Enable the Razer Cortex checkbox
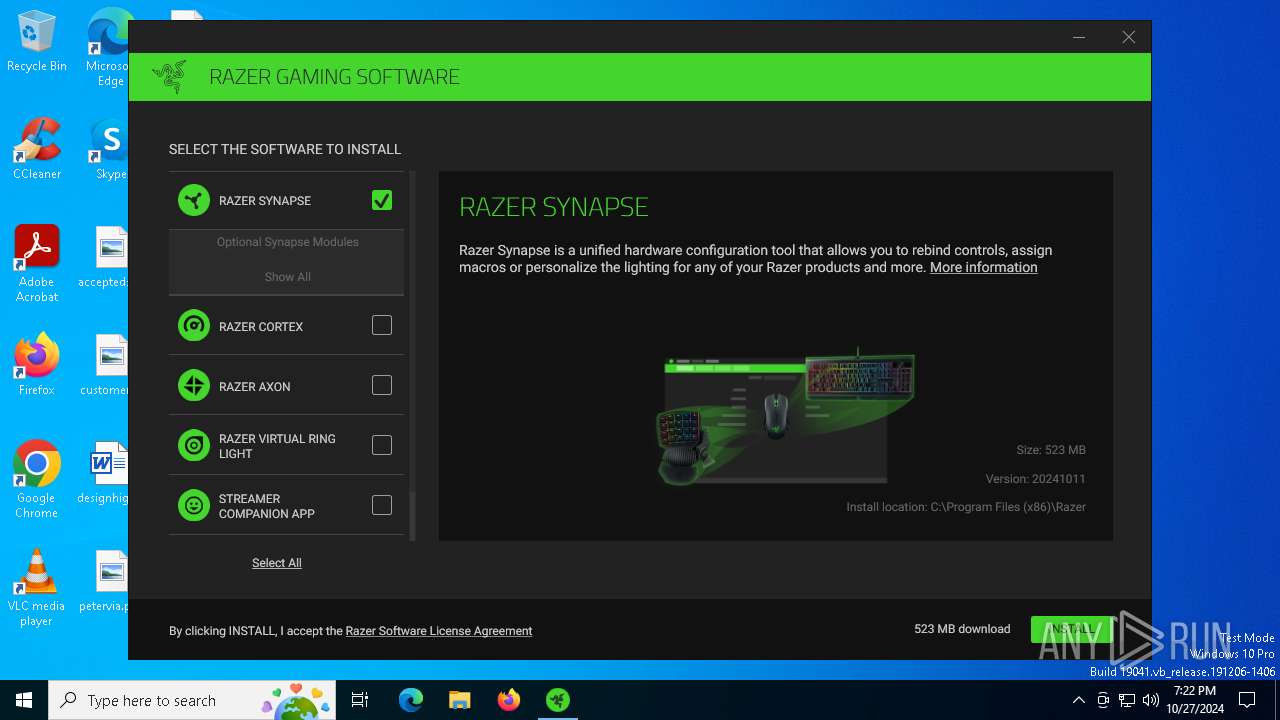The width and height of the screenshot is (1280, 720). click(382, 326)
